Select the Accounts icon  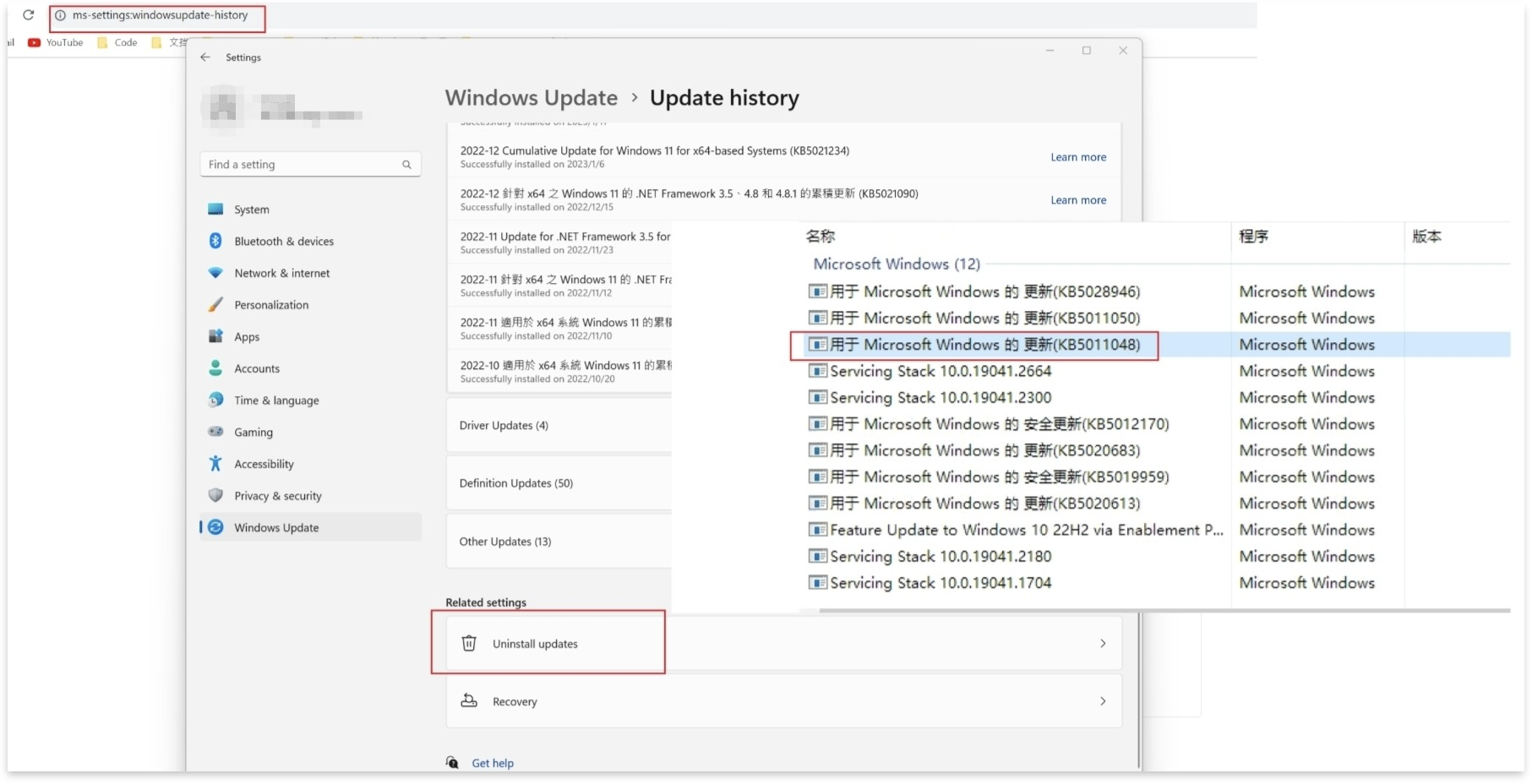pyautogui.click(x=216, y=368)
